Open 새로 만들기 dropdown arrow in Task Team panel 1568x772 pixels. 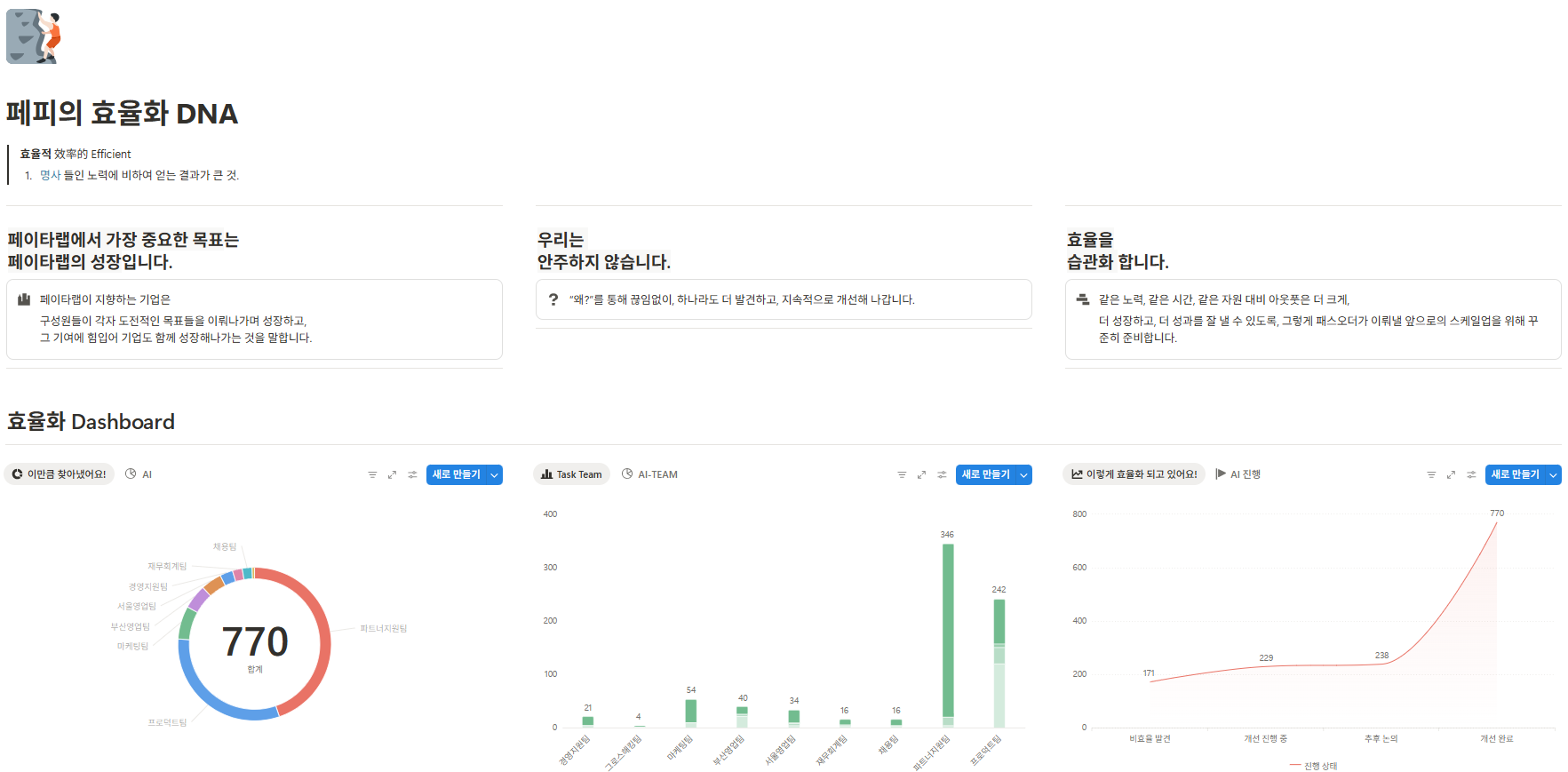tap(1023, 475)
